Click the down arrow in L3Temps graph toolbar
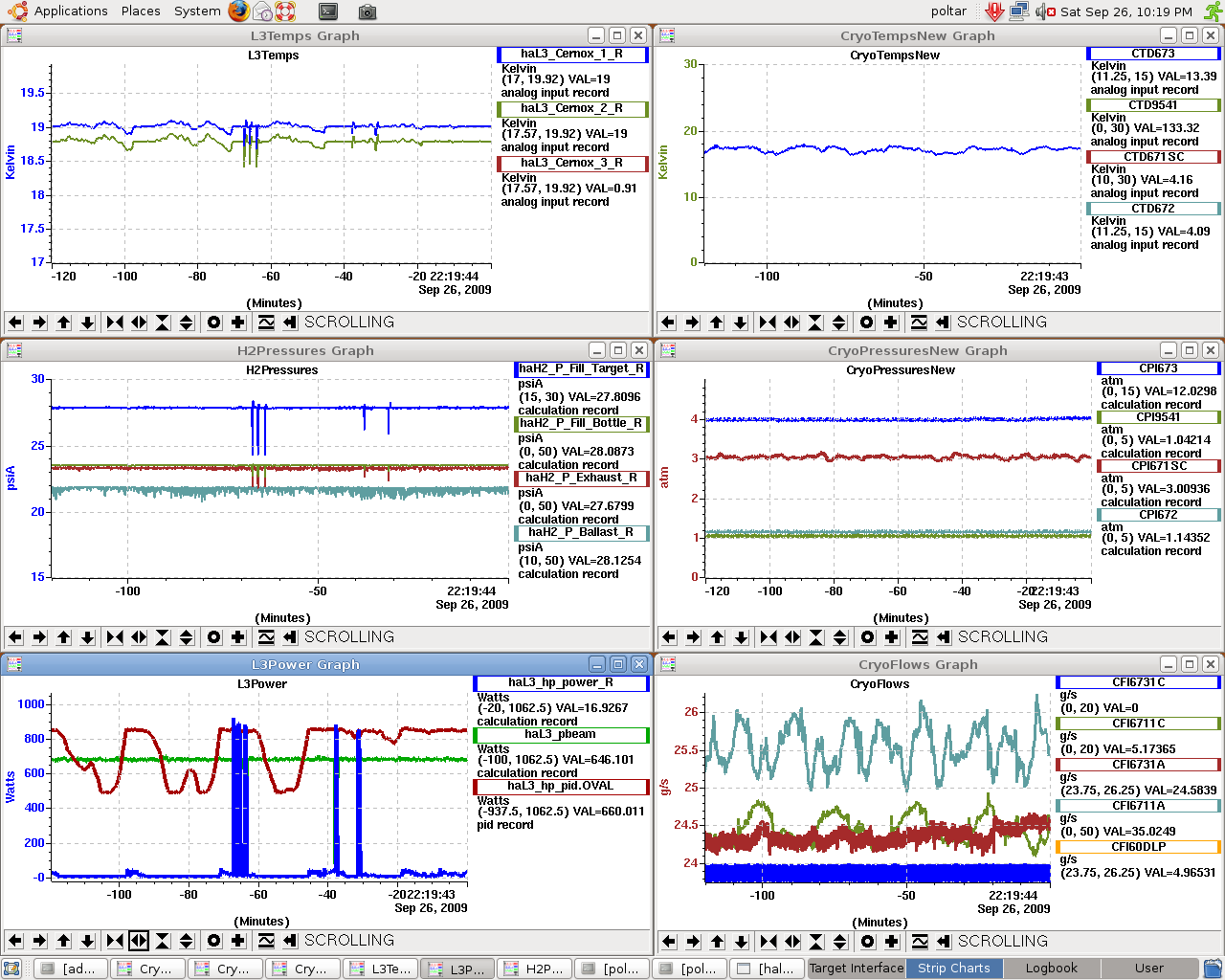 pos(87,323)
